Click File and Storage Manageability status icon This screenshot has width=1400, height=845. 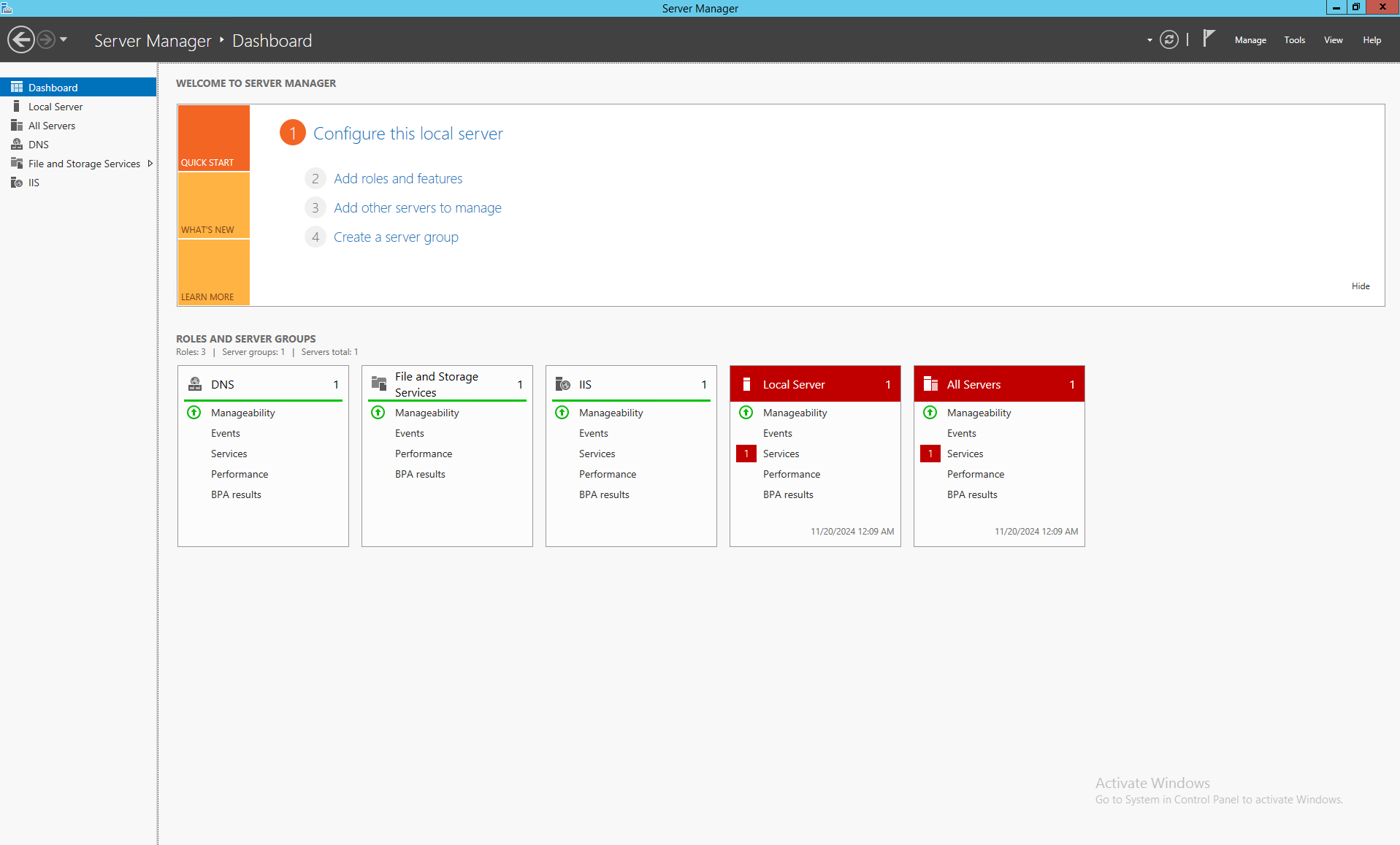click(x=378, y=413)
